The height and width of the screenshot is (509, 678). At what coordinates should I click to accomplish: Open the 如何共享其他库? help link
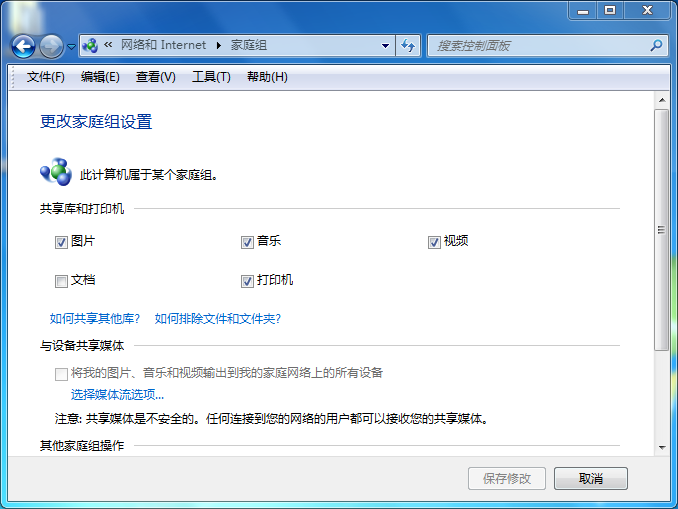[95, 319]
